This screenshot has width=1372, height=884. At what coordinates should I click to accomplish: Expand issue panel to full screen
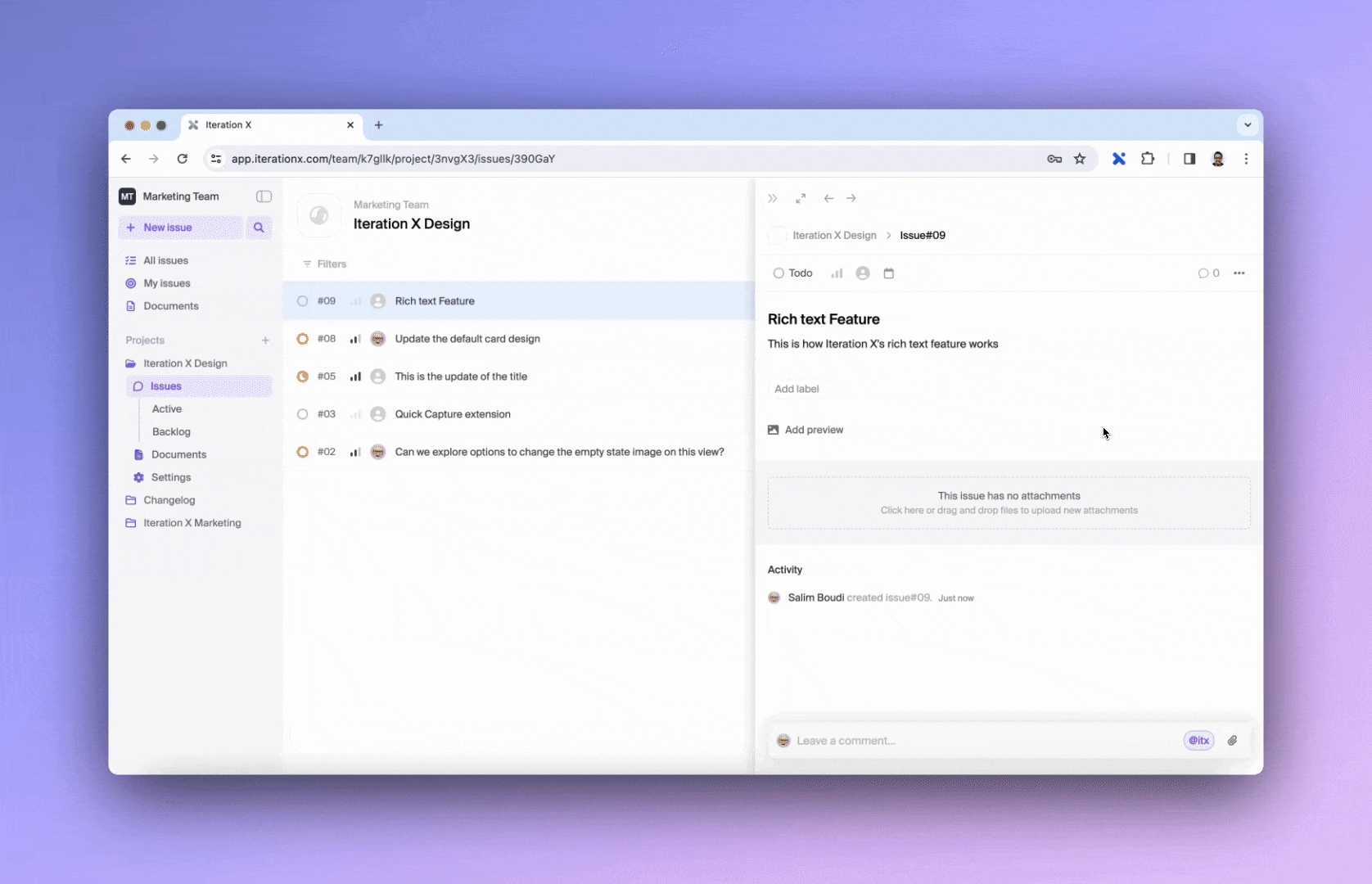[x=801, y=198]
